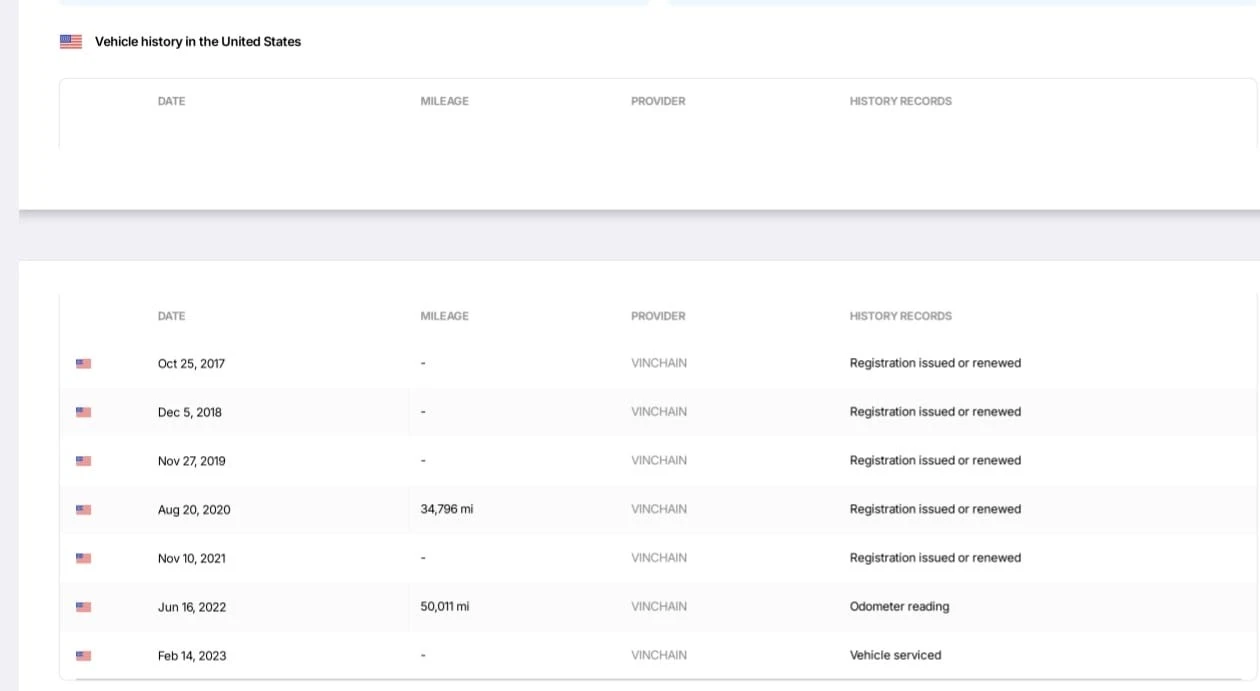
Task: Click the flag icon in Nov 10, 2021 row
Action: (x=84, y=558)
